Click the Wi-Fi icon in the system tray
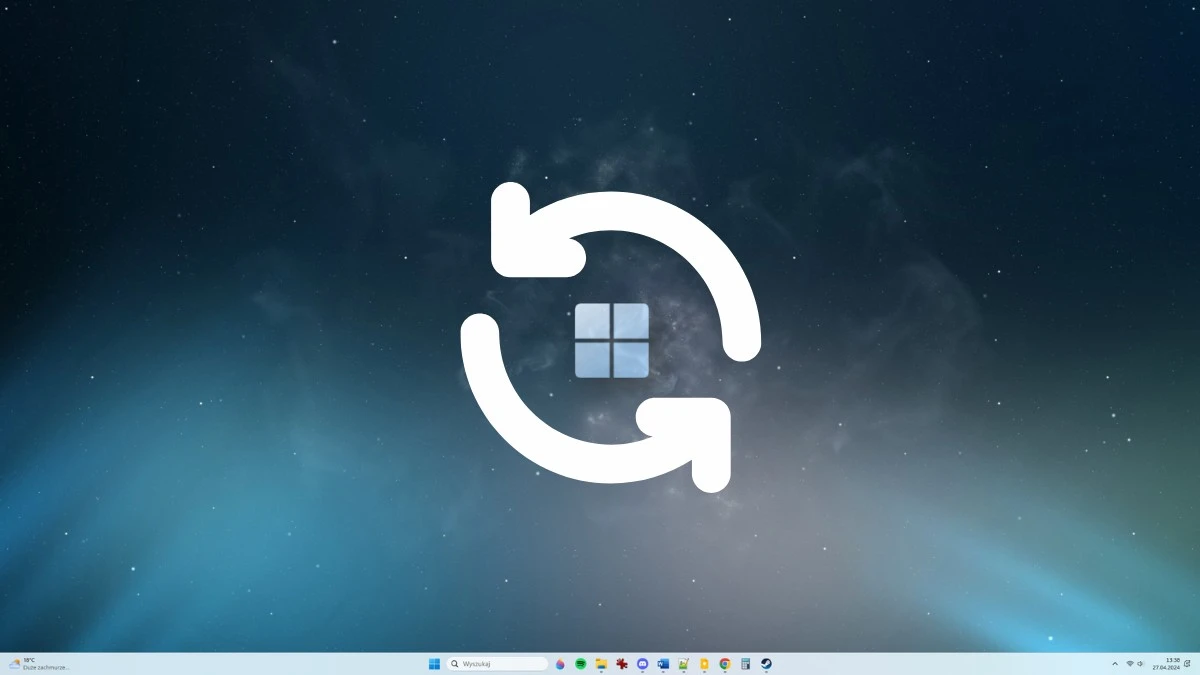1200x675 pixels. point(1130,664)
